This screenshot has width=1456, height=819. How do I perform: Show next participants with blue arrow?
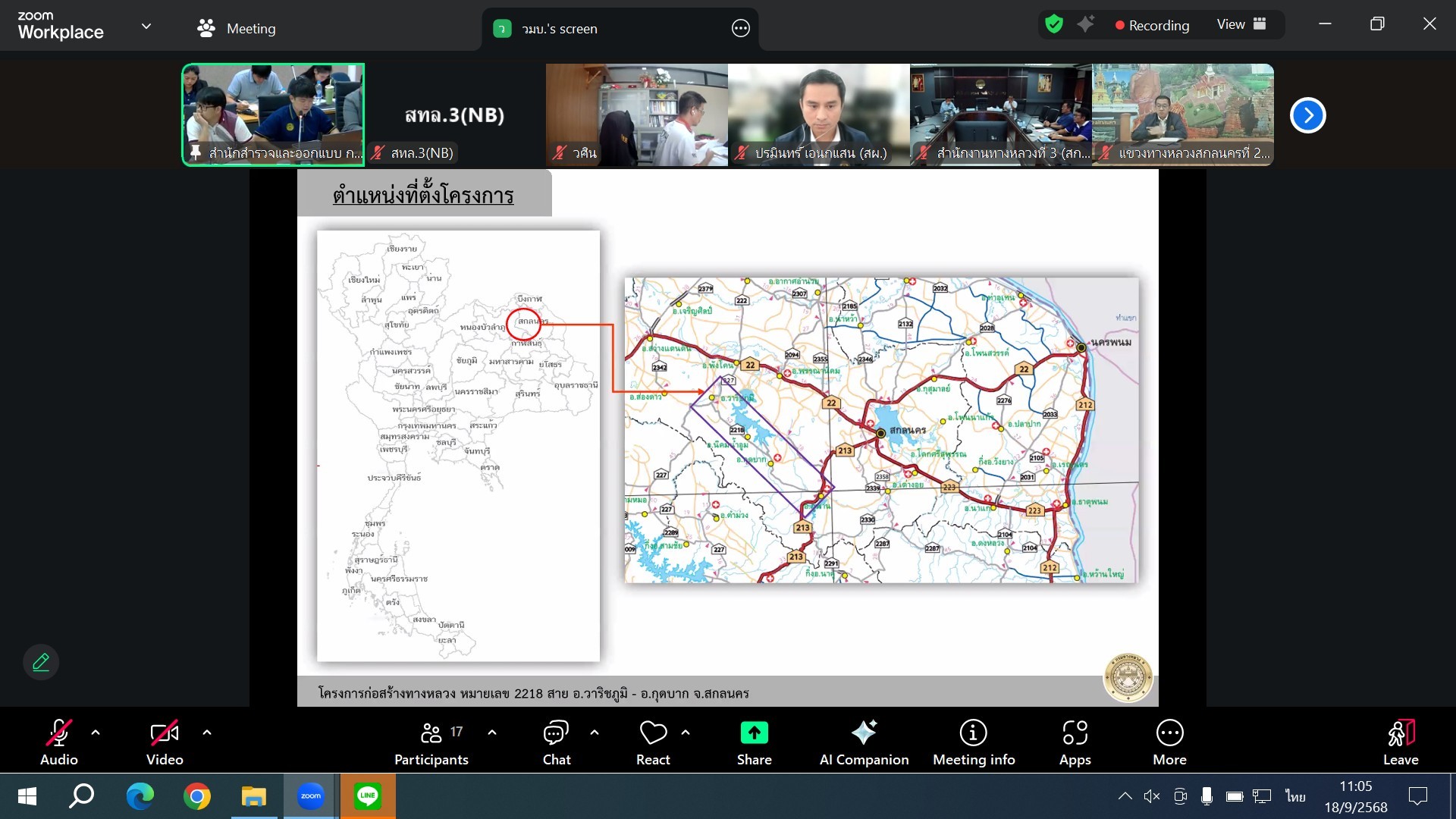coord(1307,115)
